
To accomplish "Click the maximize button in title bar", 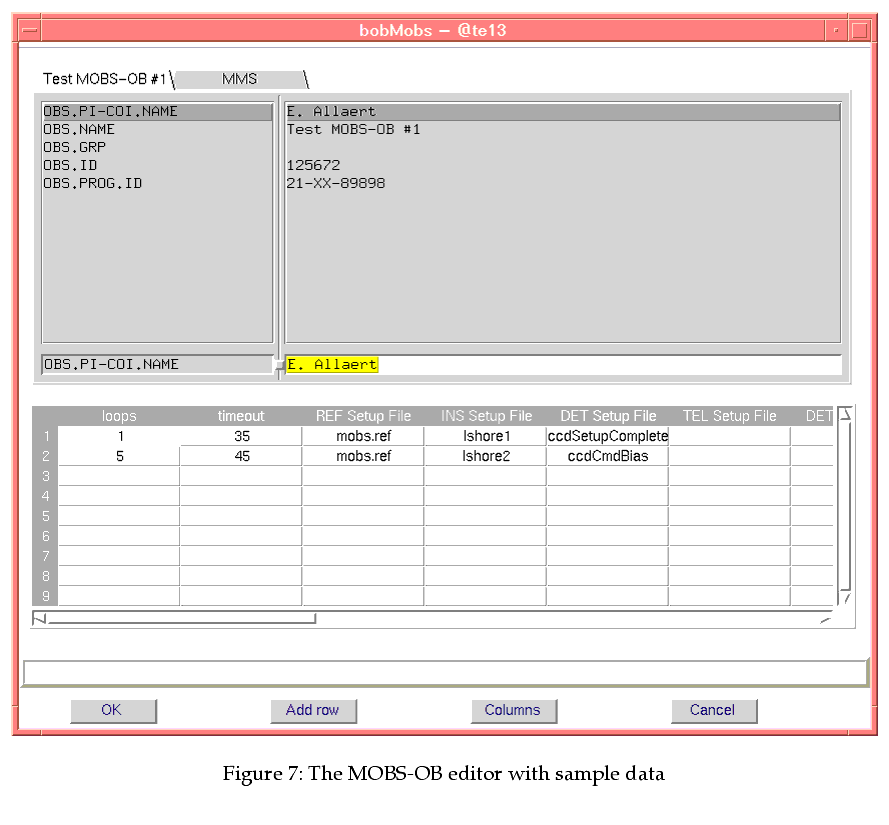I will 860,31.
